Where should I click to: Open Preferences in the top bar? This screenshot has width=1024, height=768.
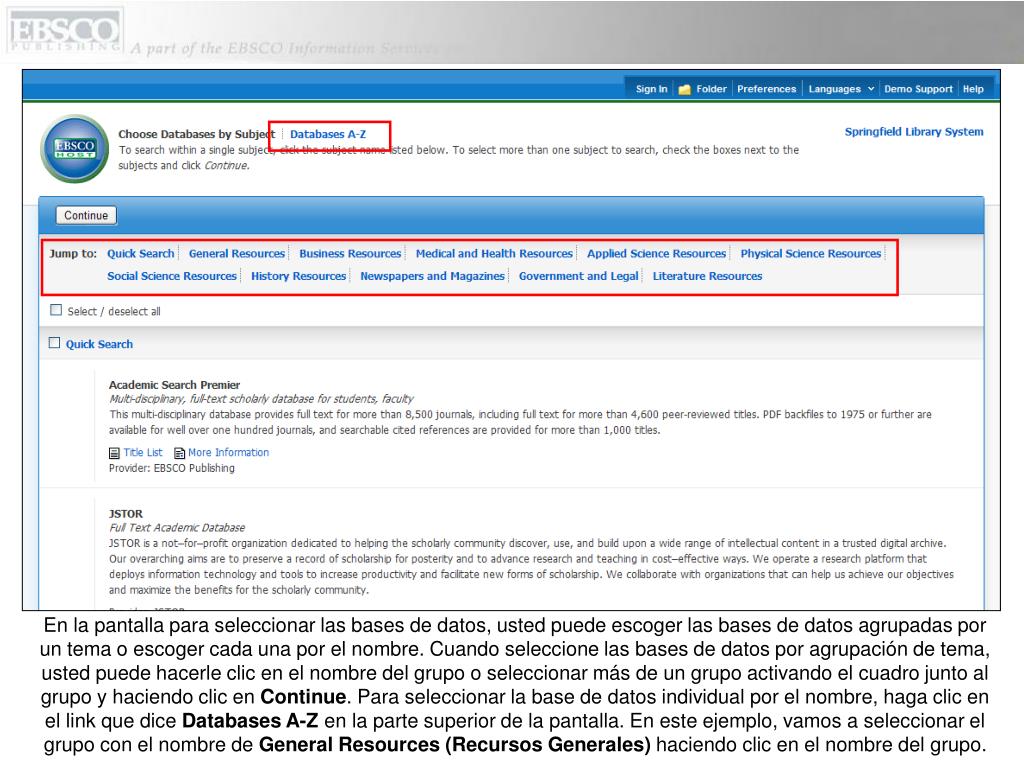[x=767, y=89]
